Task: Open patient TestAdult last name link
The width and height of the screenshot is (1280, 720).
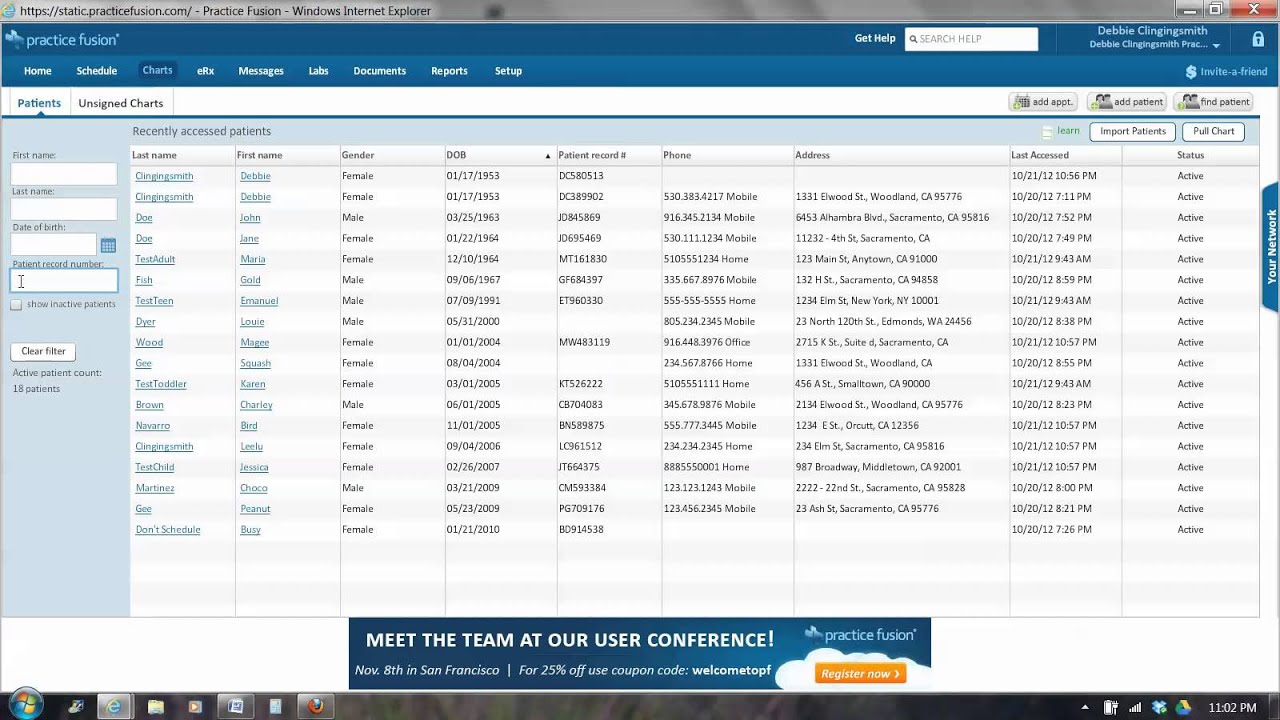Action: click(155, 259)
